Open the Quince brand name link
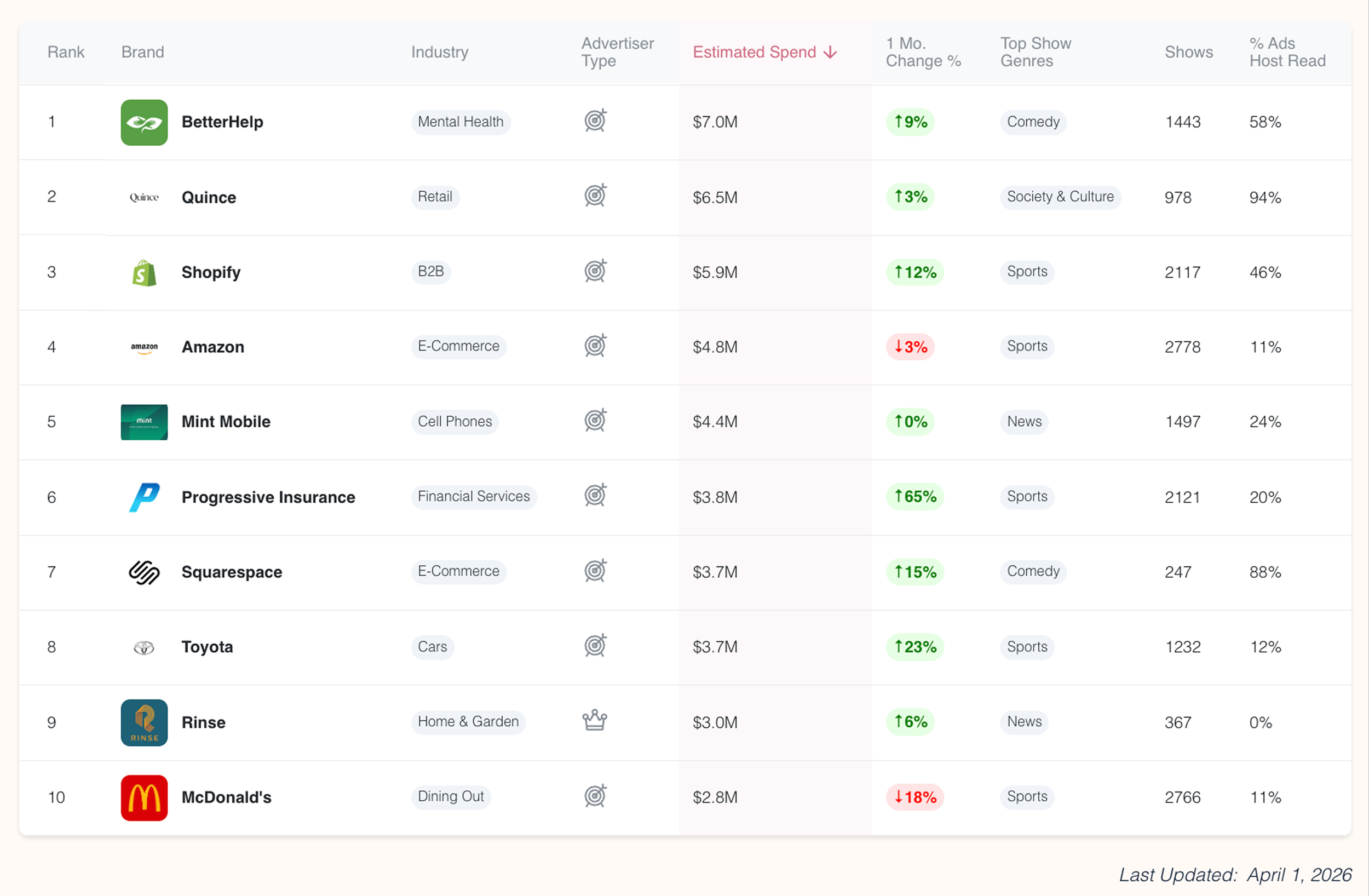The width and height of the screenshot is (1369, 896). (x=209, y=197)
